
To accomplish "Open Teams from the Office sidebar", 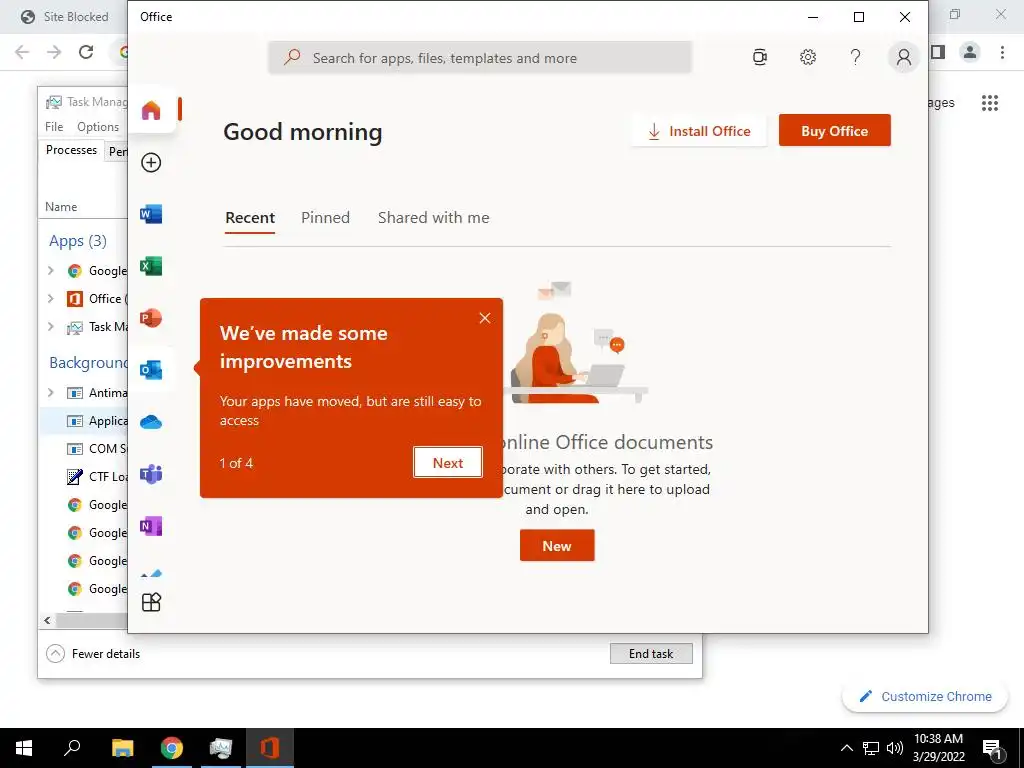I will [x=151, y=474].
